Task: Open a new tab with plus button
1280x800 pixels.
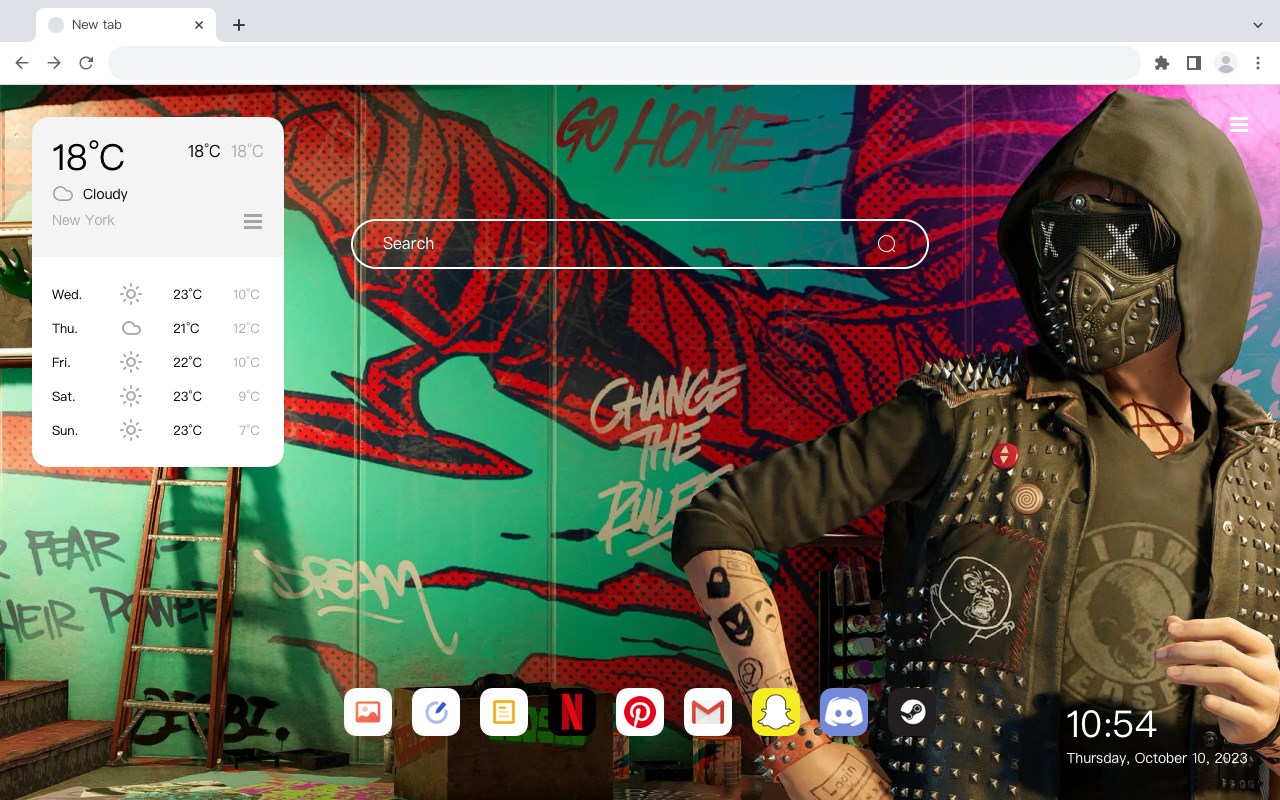Action: click(238, 25)
